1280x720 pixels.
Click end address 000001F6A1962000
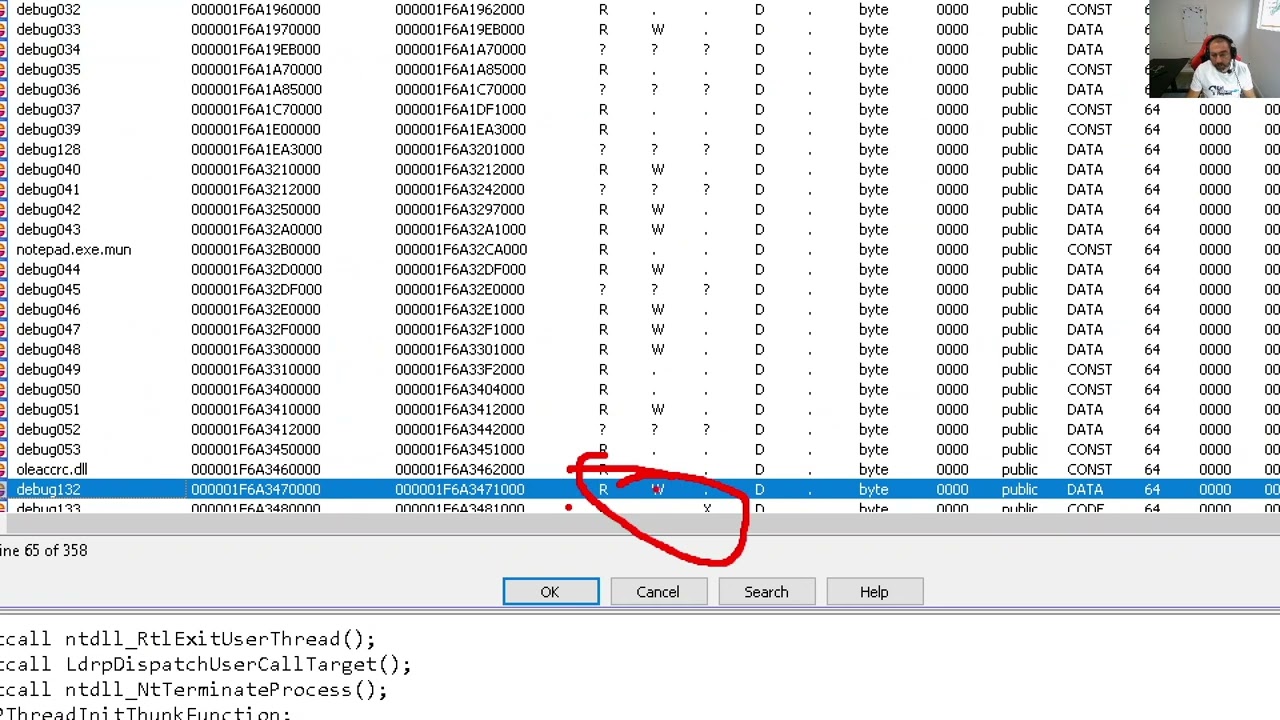coord(460,9)
